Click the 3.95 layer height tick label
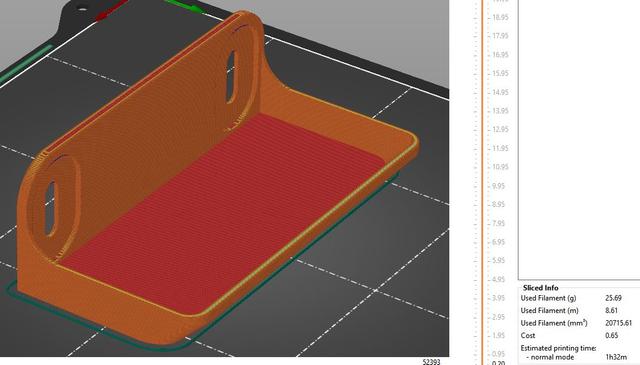This screenshot has height=365, width=640. pos(498,298)
